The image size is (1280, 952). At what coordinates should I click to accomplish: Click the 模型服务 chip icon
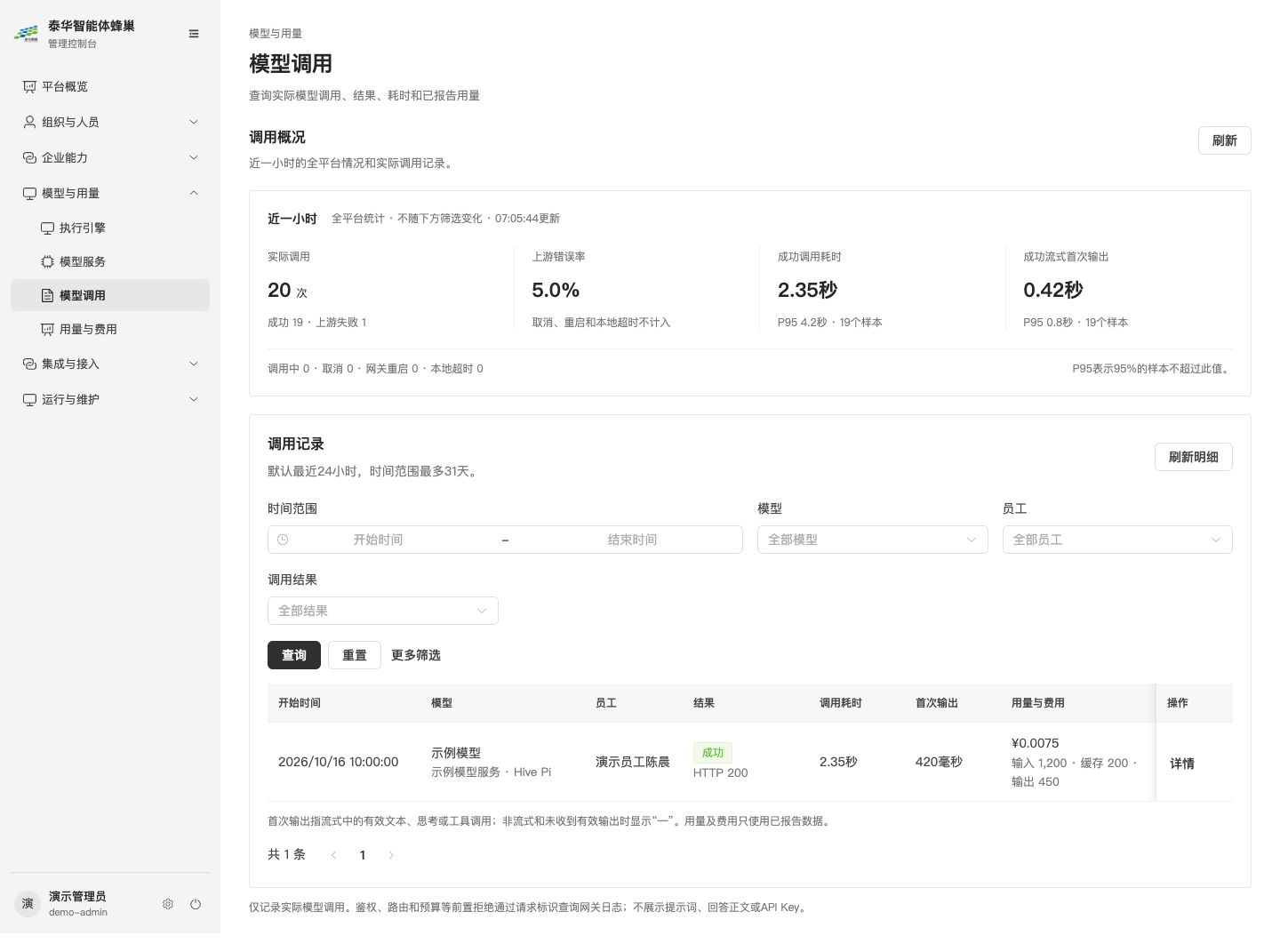coord(48,262)
